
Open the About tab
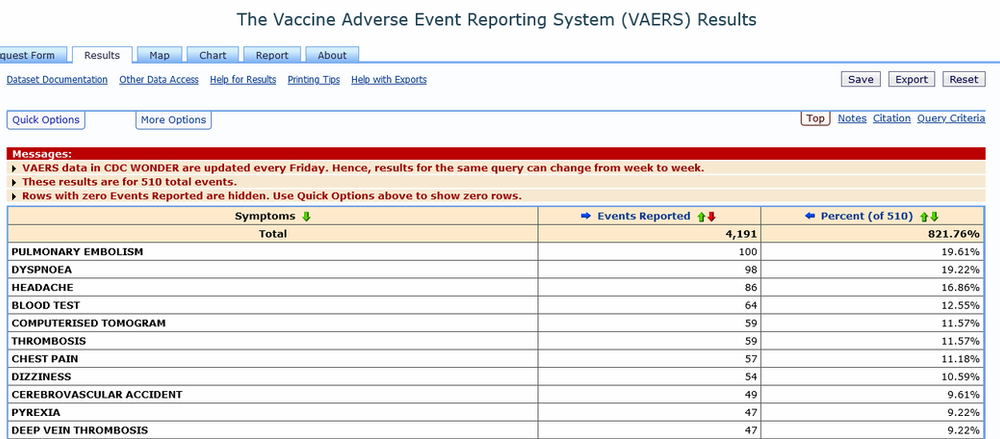(332, 56)
